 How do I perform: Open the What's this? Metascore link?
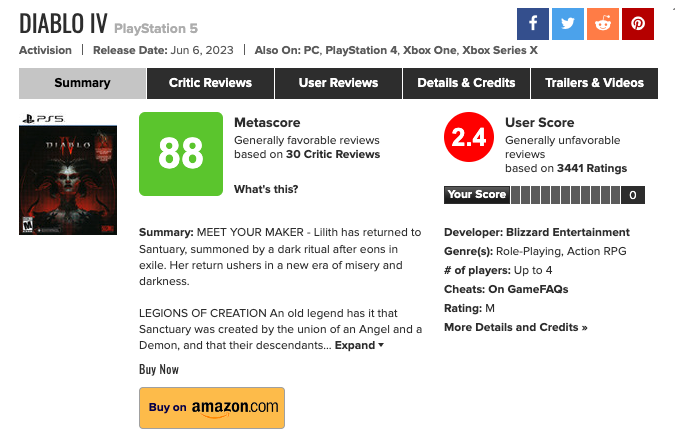(266, 189)
